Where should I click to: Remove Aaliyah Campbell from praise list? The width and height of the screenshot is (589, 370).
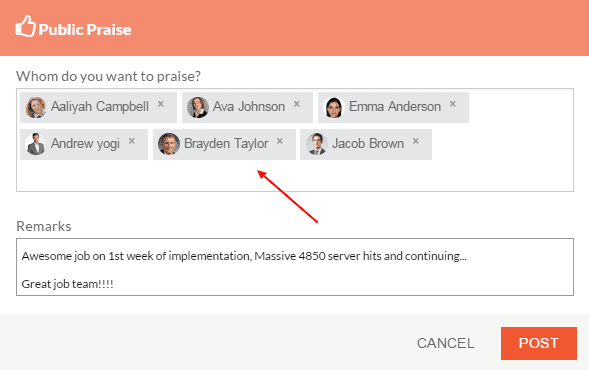point(161,104)
